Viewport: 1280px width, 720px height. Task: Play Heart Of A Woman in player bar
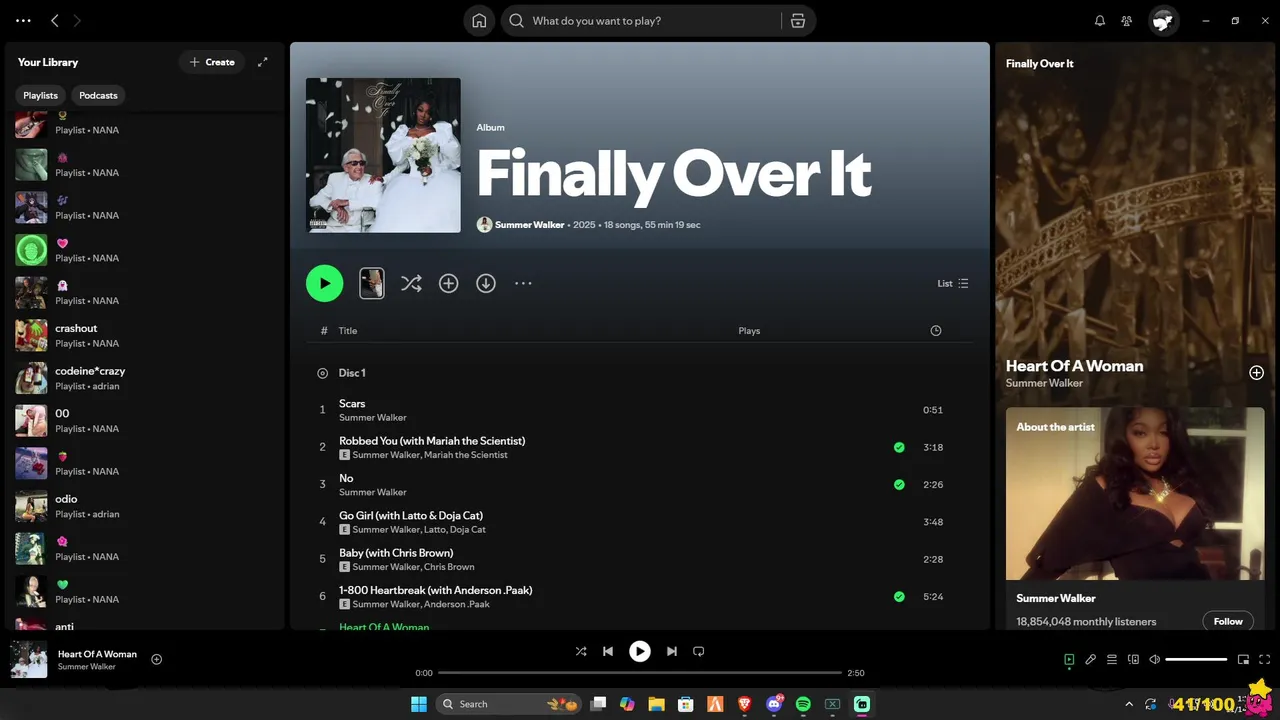click(x=640, y=651)
